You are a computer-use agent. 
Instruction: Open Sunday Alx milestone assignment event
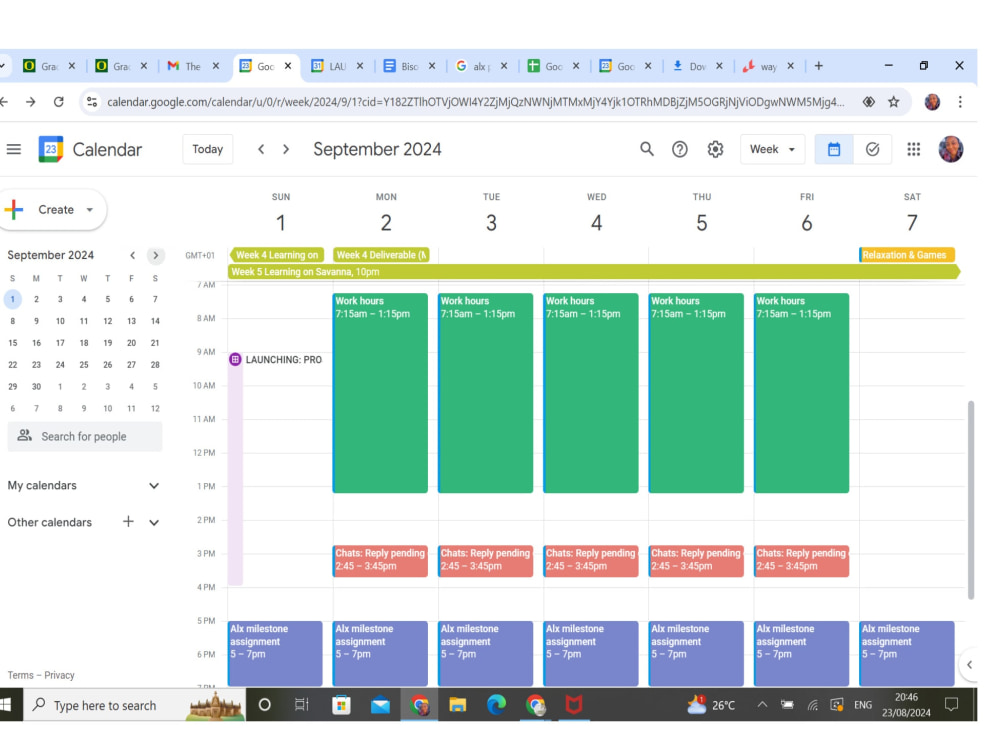pos(275,654)
